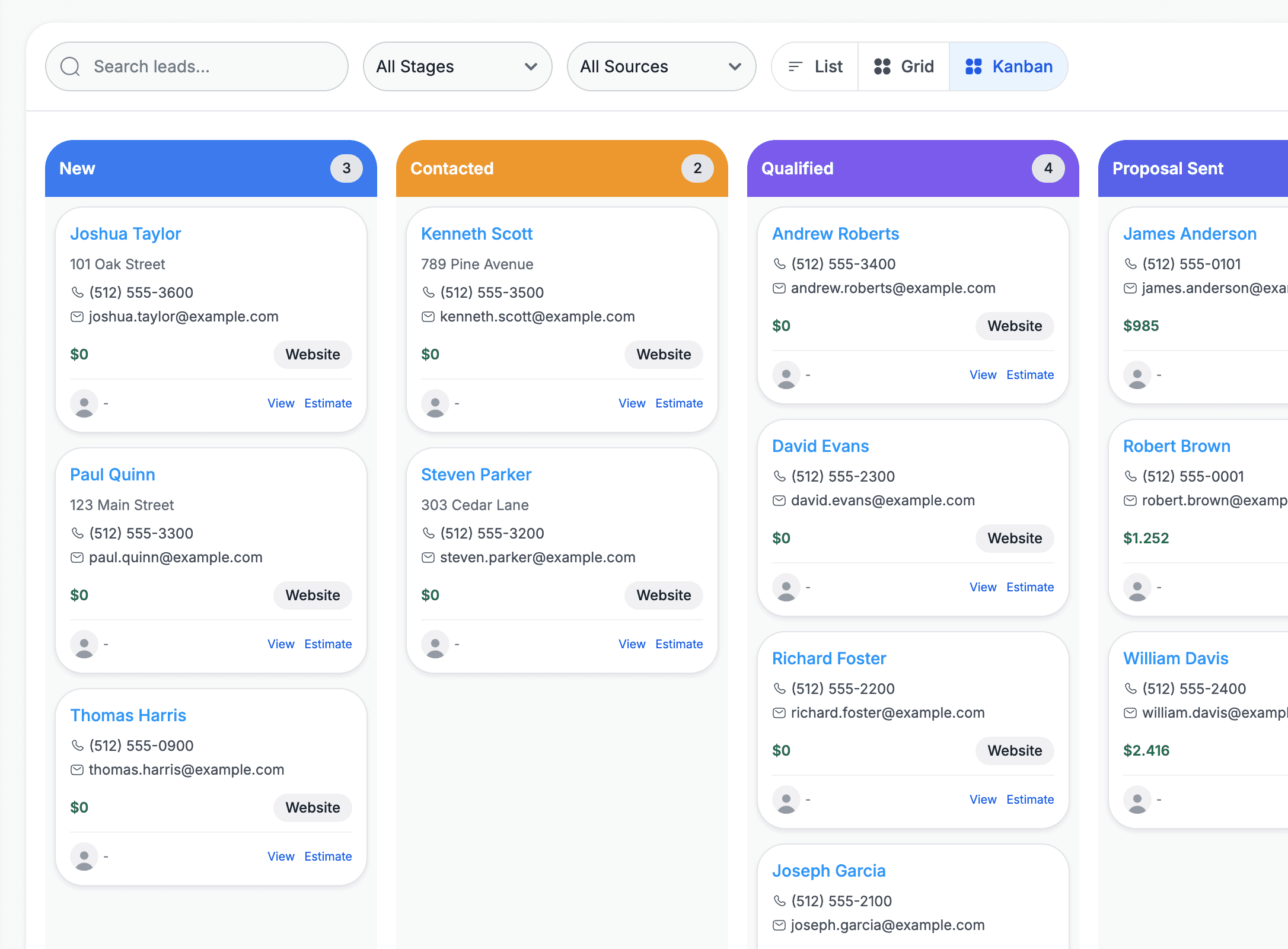Select the Kanban view toggle
The image size is (1288, 949).
click(1009, 66)
